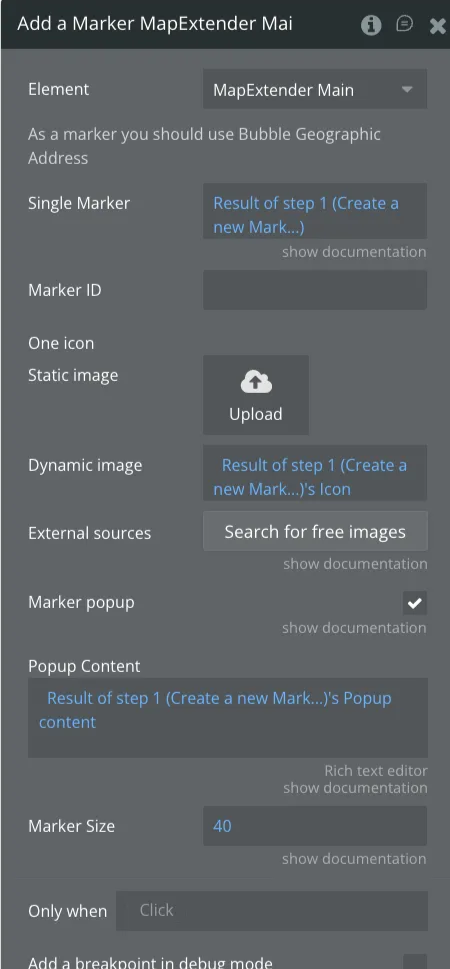This screenshot has height=969, width=450.
Task: Click the Search for free images button
Action: click(315, 531)
